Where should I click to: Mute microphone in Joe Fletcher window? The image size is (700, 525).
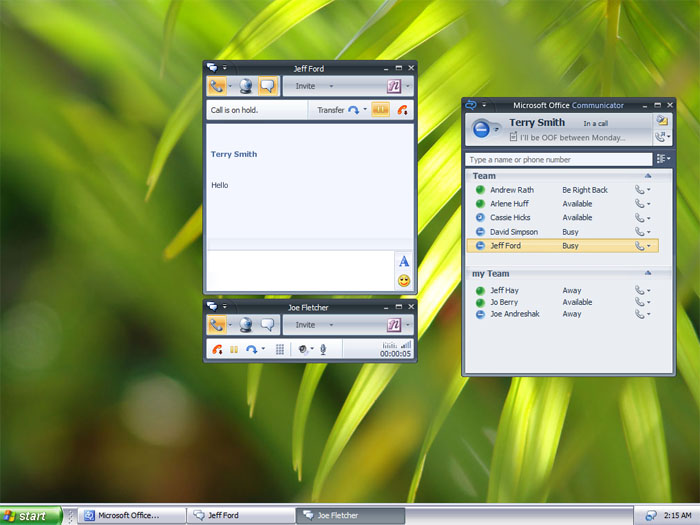click(323, 350)
